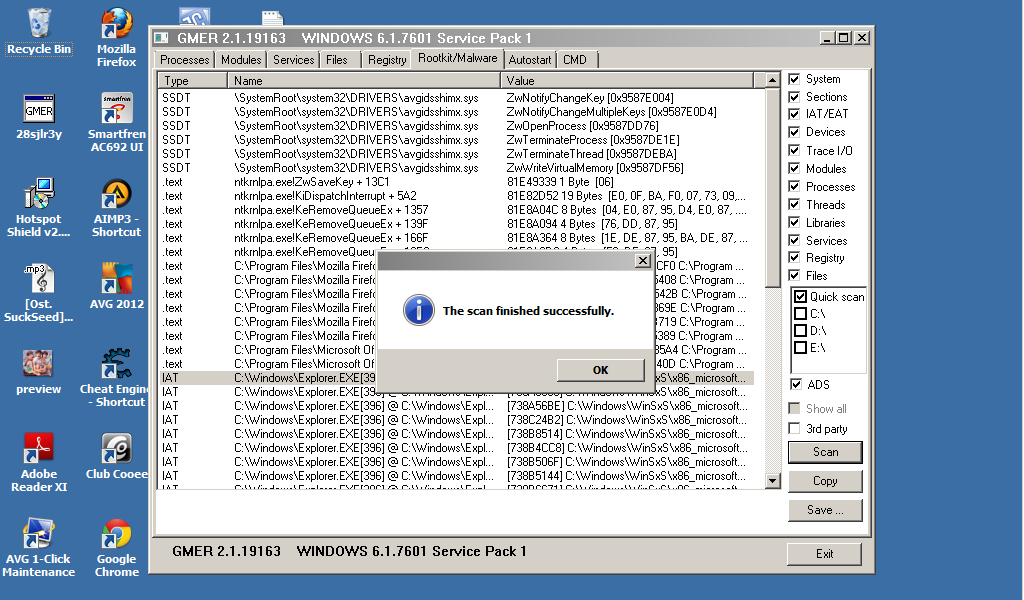Uncheck the Sections checkbox
Image resolution: width=1024 pixels, height=600 pixels.
point(794,97)
